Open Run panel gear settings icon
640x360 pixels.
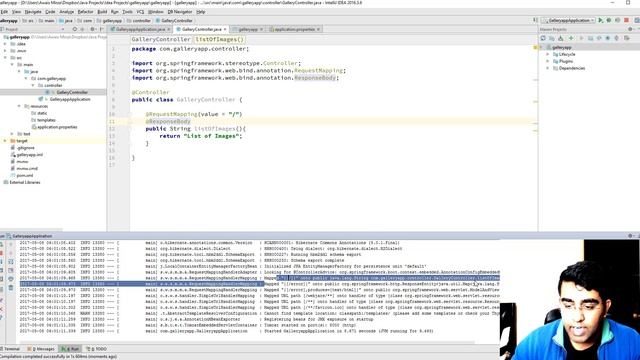coord(630,236)
